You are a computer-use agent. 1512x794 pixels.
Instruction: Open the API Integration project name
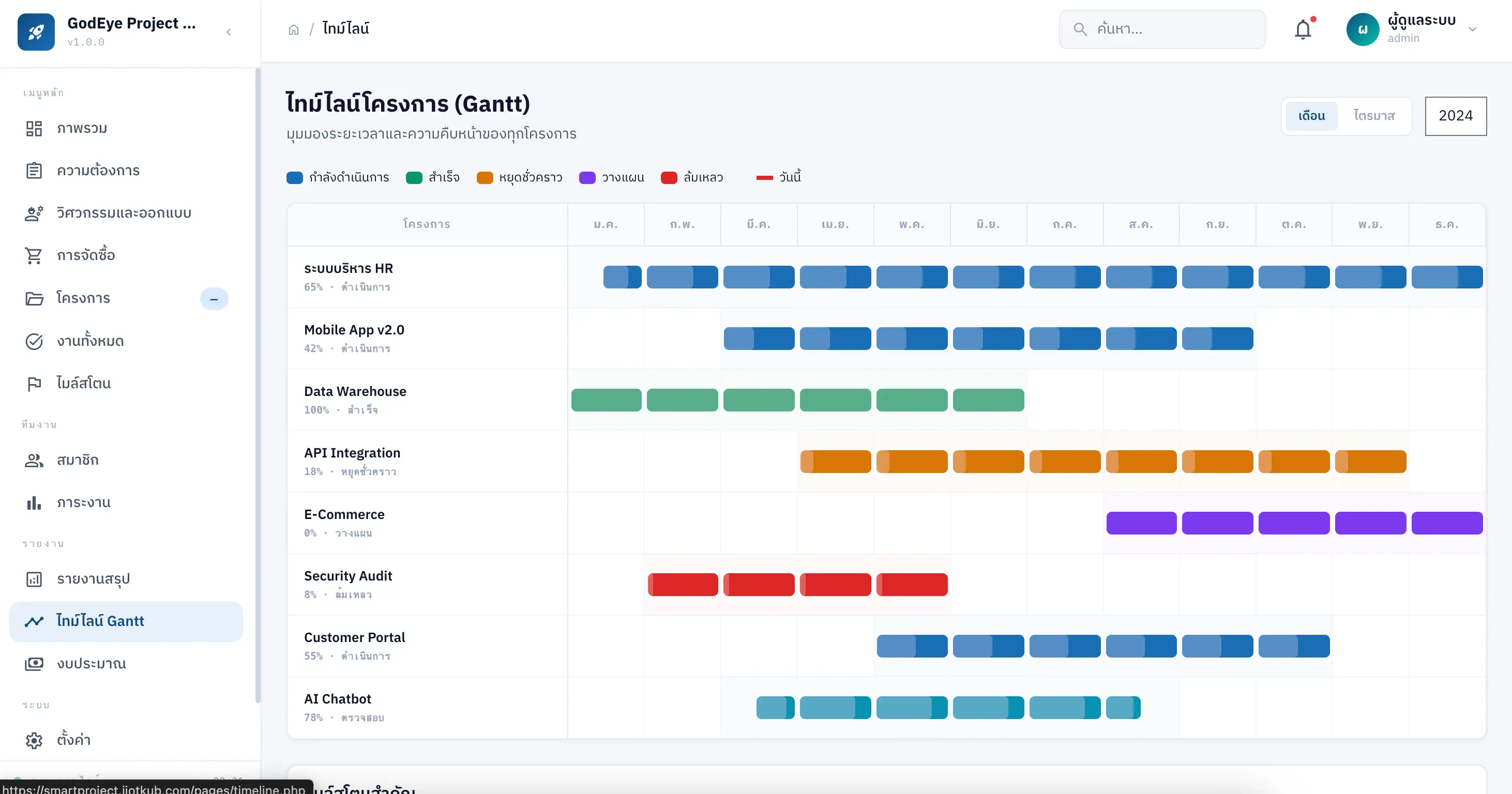point(352,453)
